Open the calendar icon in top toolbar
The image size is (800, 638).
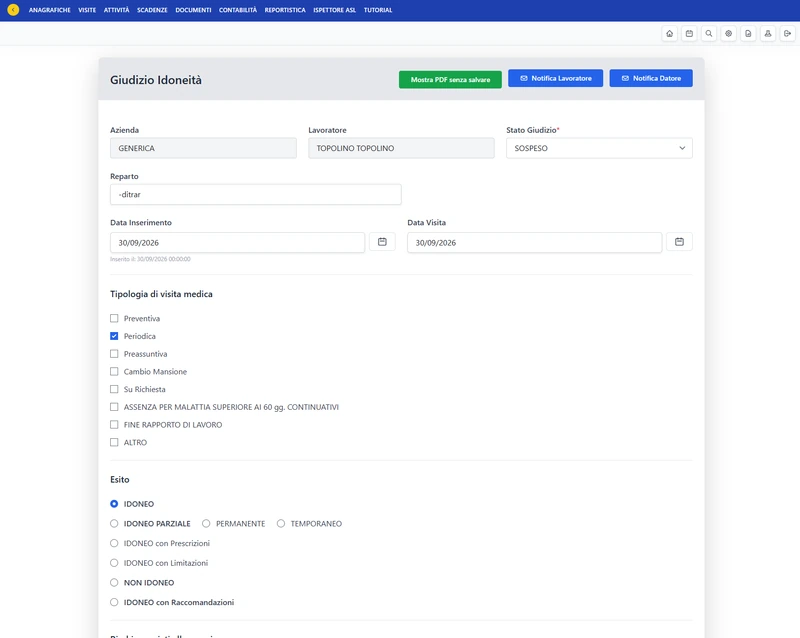pos(689,34)
